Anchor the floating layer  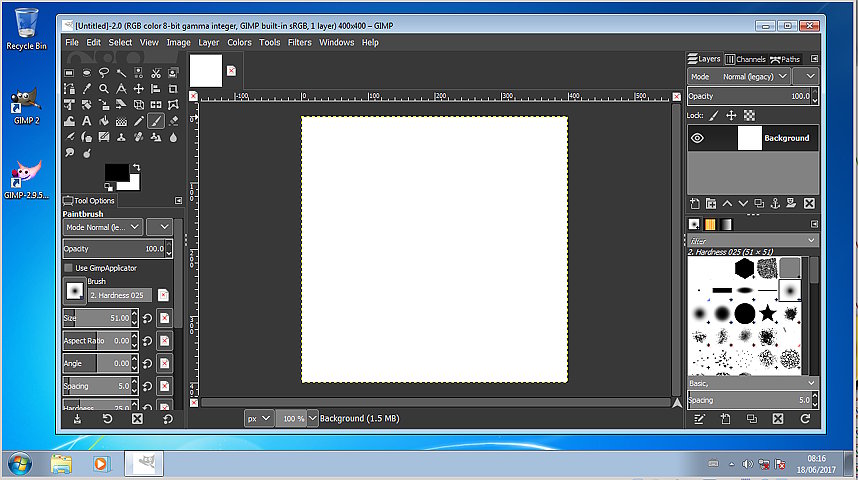click(x=775, y=204)
